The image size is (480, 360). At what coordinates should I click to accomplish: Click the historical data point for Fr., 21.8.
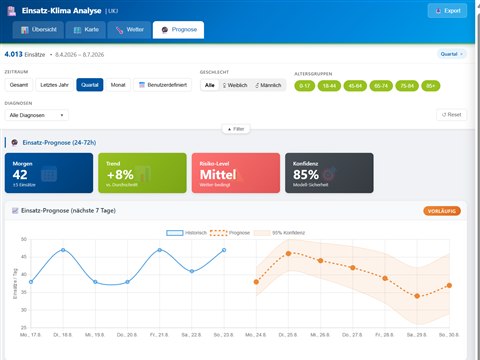tap(160, 250)
